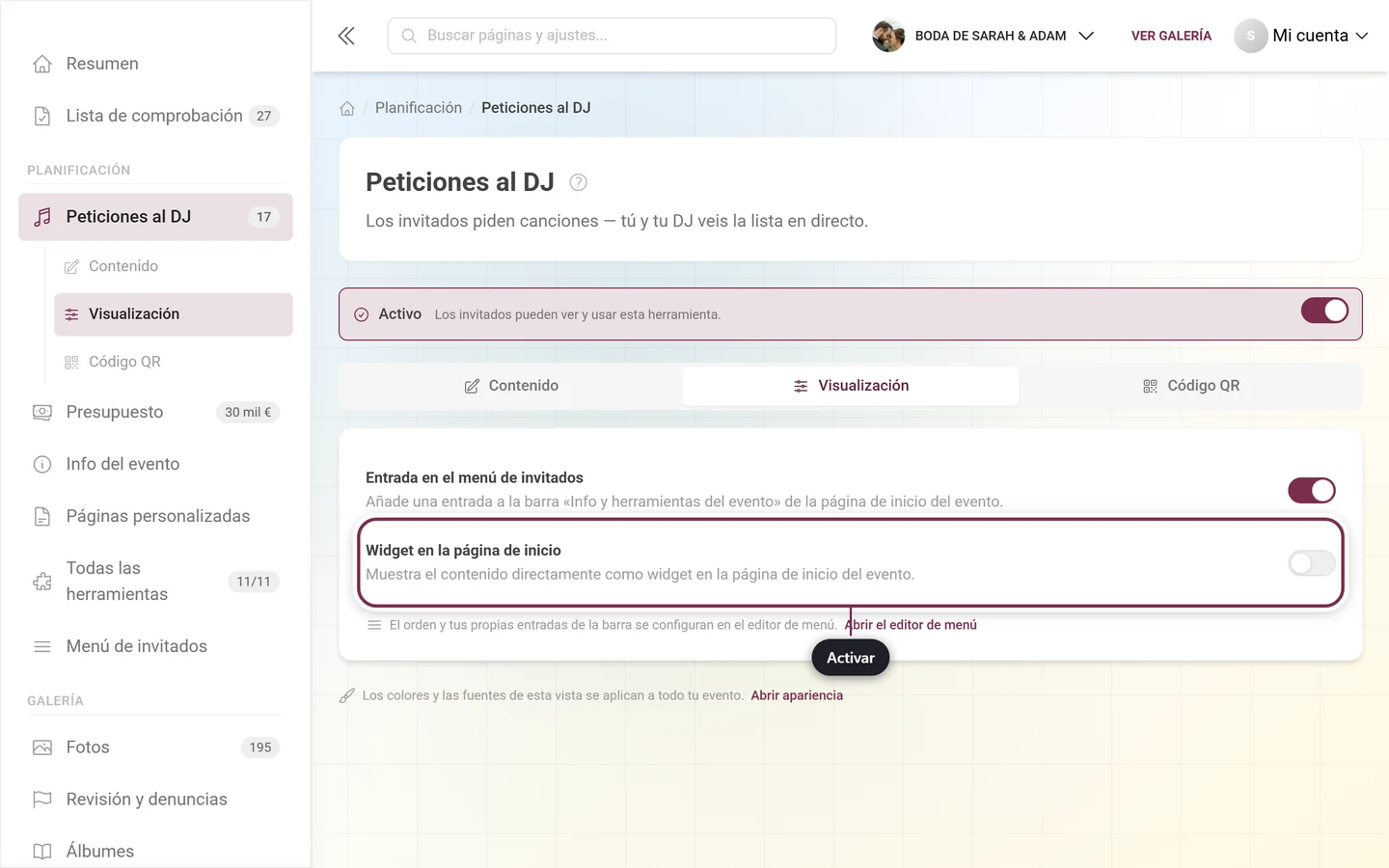Collapse the sidebar with the double-chevron icon
The image size is (1389, 868).
click(346, 36)
